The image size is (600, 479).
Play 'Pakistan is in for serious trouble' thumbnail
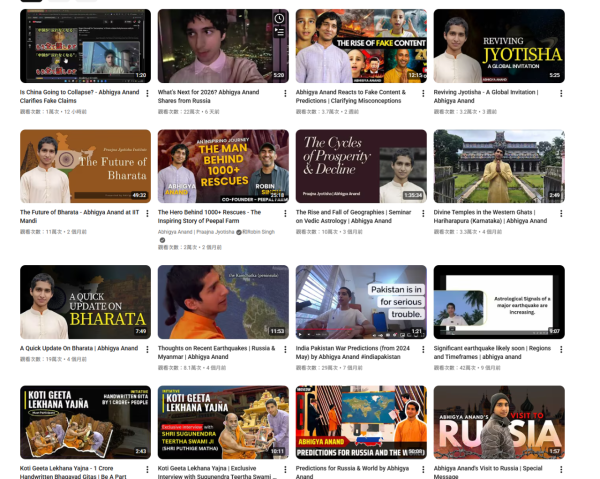pyautogui.click(x=361, y=301)
